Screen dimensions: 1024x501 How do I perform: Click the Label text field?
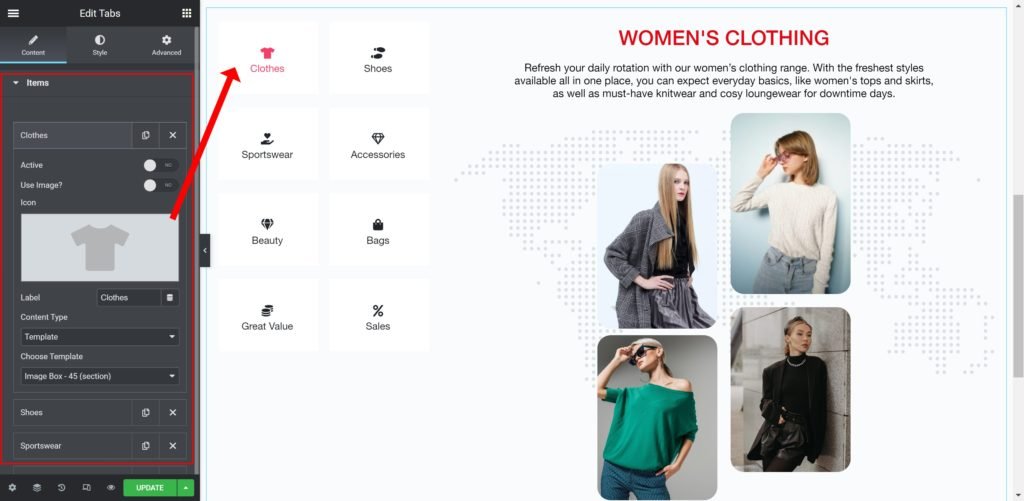tap(129, 297)
